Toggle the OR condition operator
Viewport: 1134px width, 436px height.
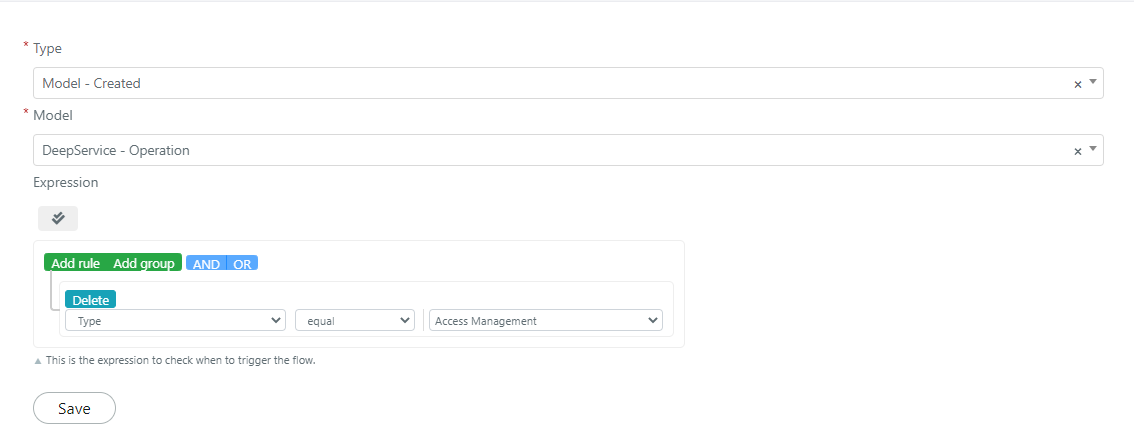(242, 263)
